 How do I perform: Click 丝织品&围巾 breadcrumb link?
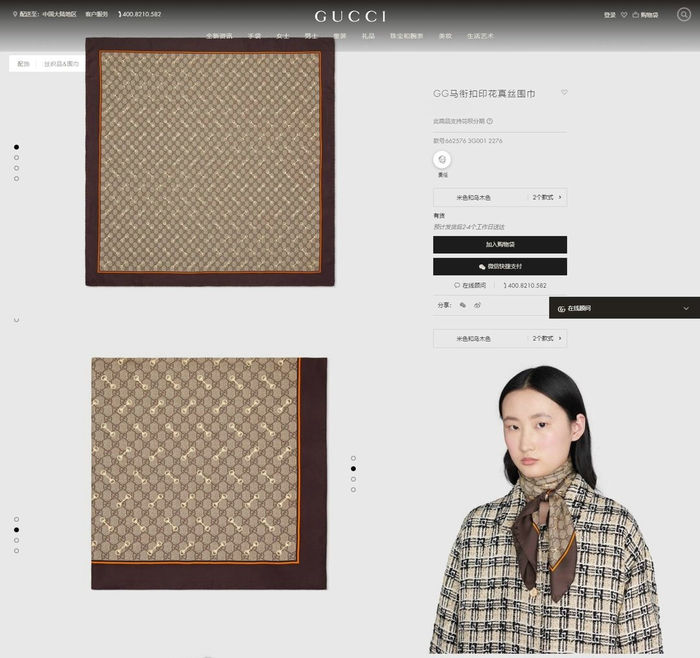[61, 64]
